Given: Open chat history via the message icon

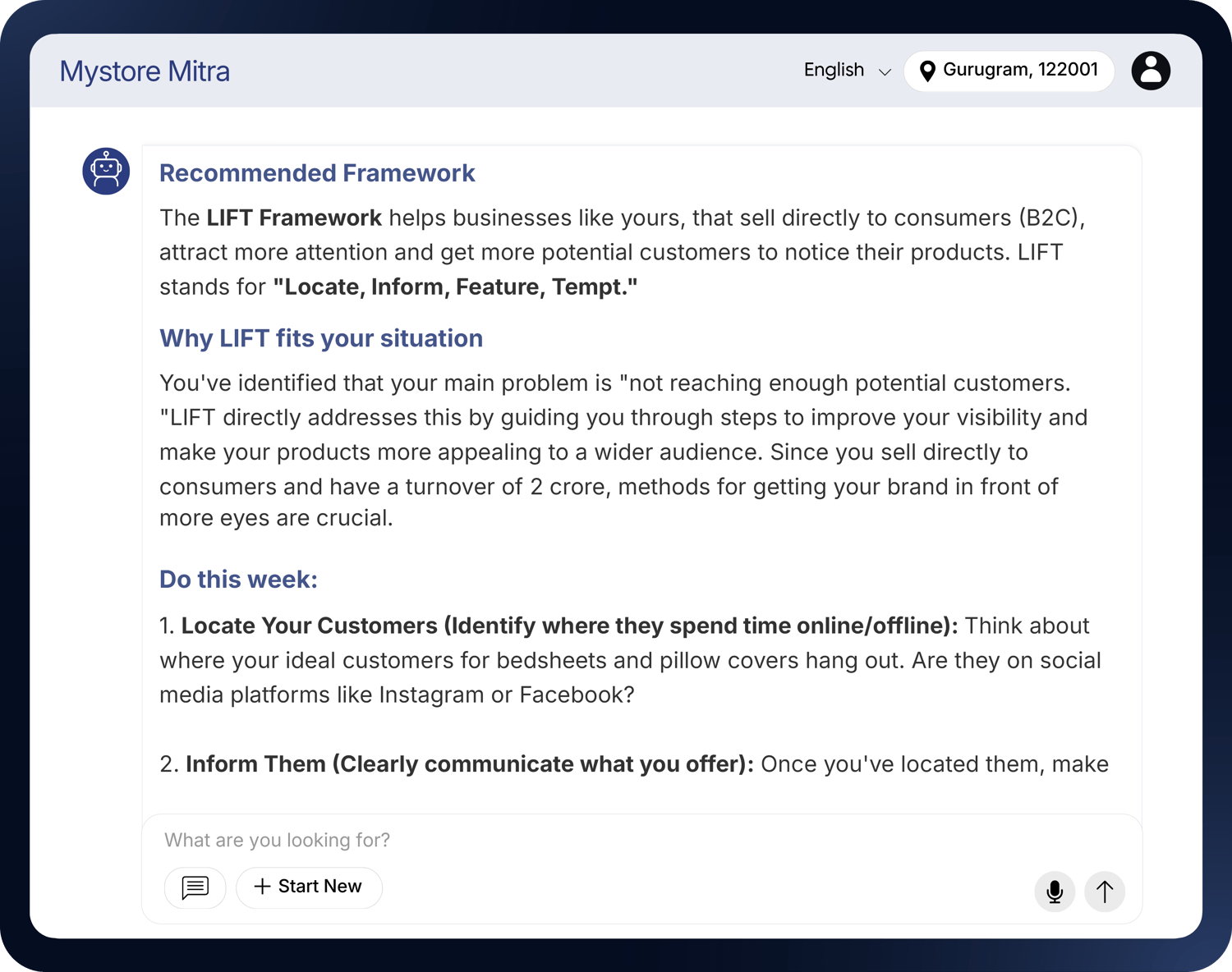Looking at the screenshot, I should point(195,887).
